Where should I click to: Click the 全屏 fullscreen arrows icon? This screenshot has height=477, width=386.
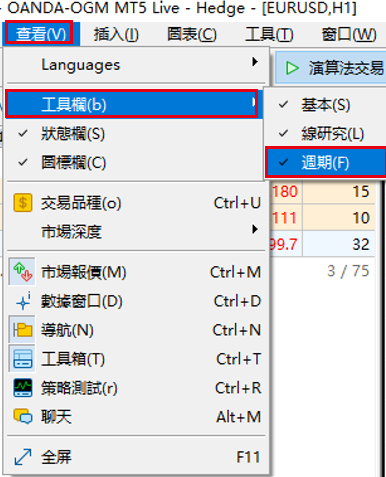(x=23, y=457)
